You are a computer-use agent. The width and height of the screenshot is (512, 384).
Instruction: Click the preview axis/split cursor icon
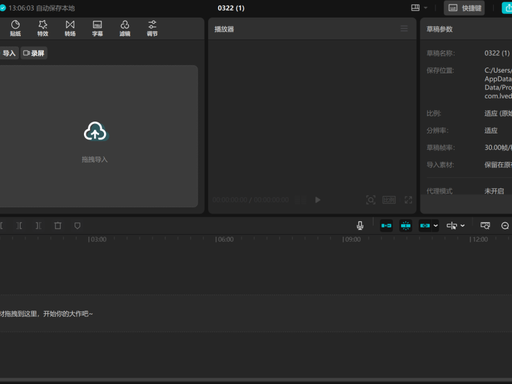(452, 226)
